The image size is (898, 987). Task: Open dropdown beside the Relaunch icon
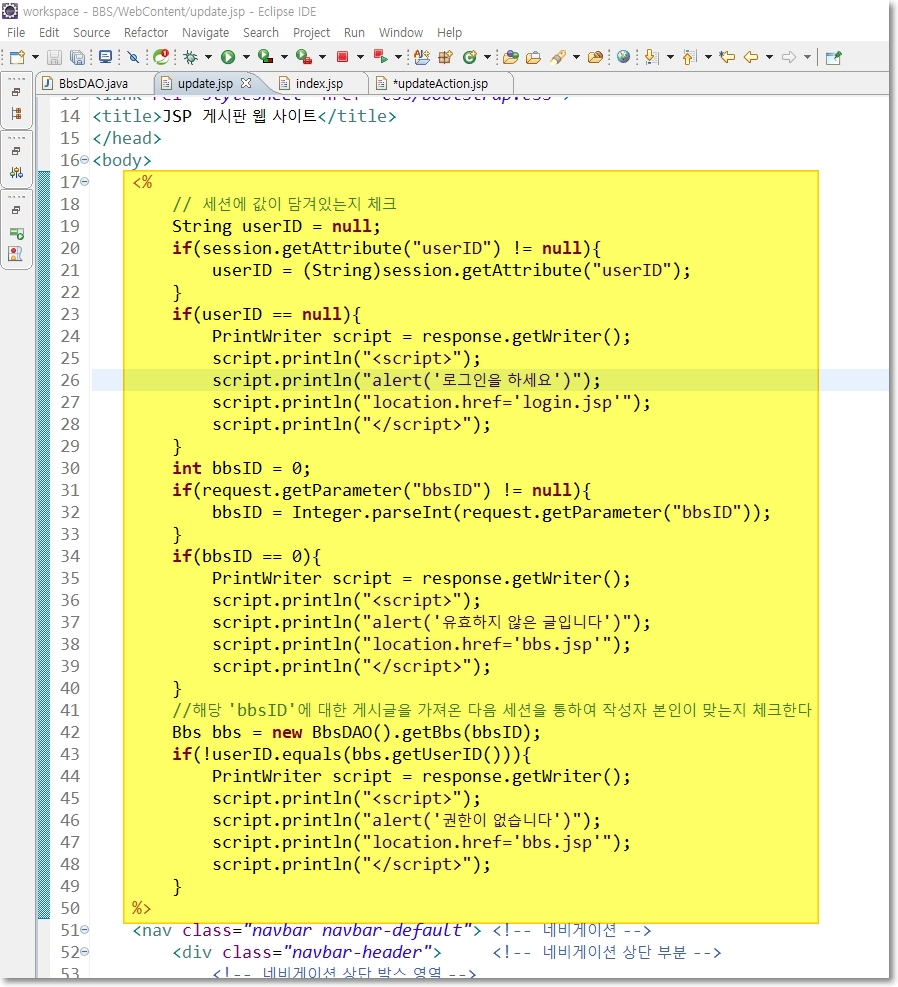(x=398, y=57)
